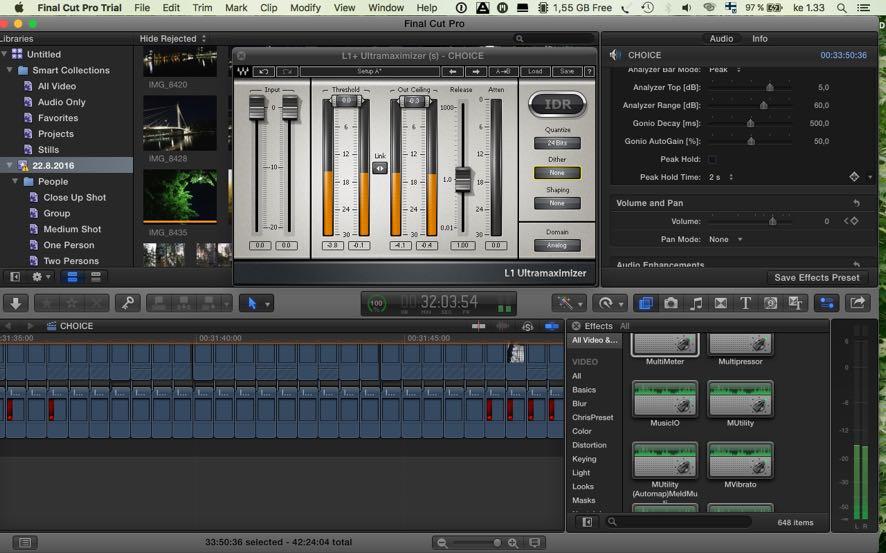Adjust the Threshold fader handle
This screenshot has width=886, height=553.
coord(345,101)
